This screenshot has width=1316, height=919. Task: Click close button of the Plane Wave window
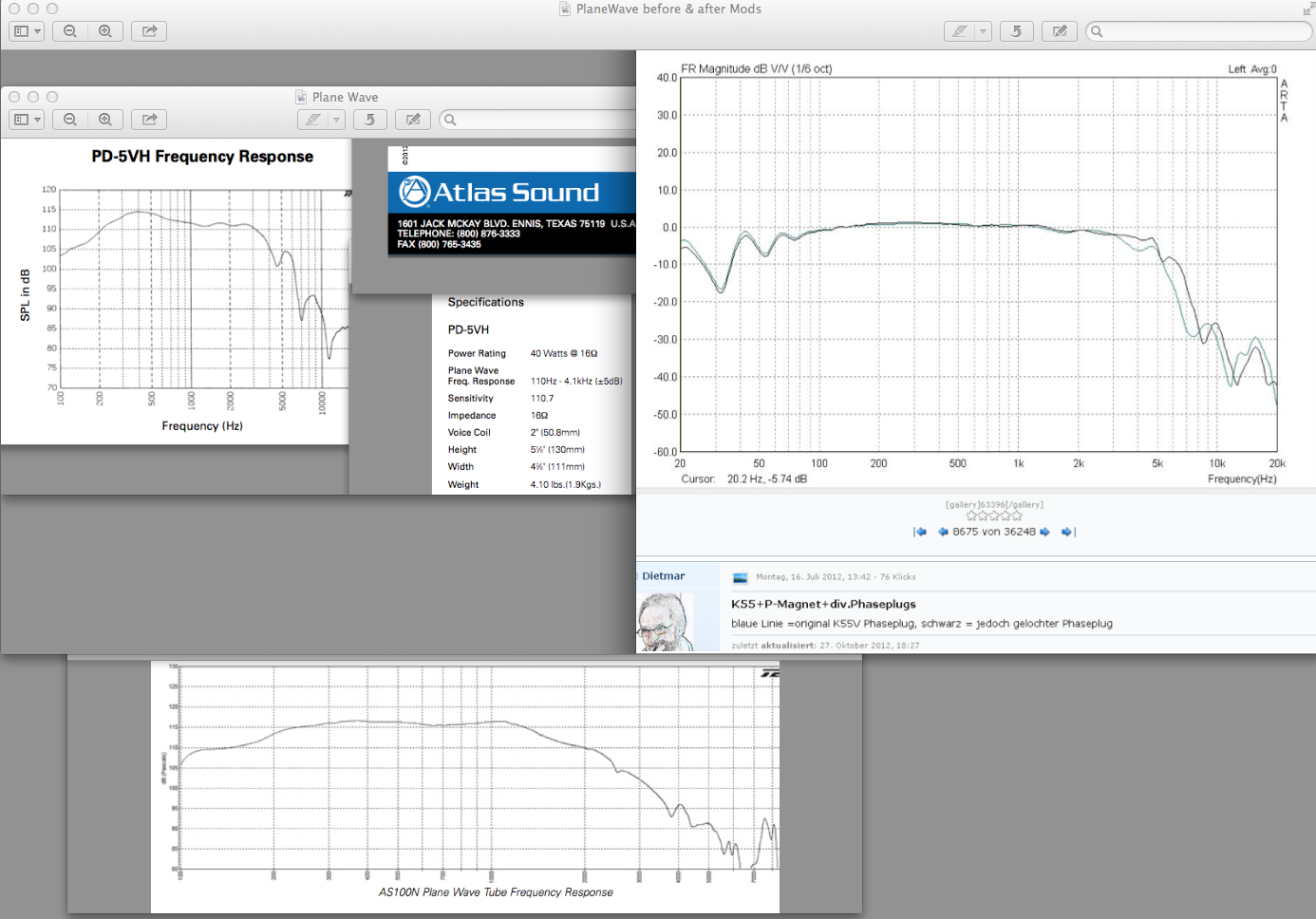pyautogui.click(x=14, y=97)
